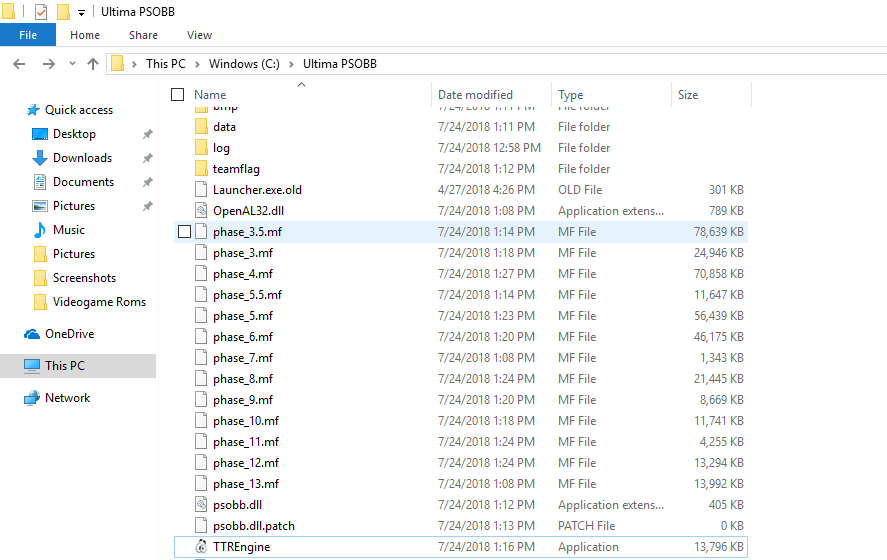The image size is (887, 560).
Task: Click Ultima PSOBB in the address path
Action: pos(339,63)
